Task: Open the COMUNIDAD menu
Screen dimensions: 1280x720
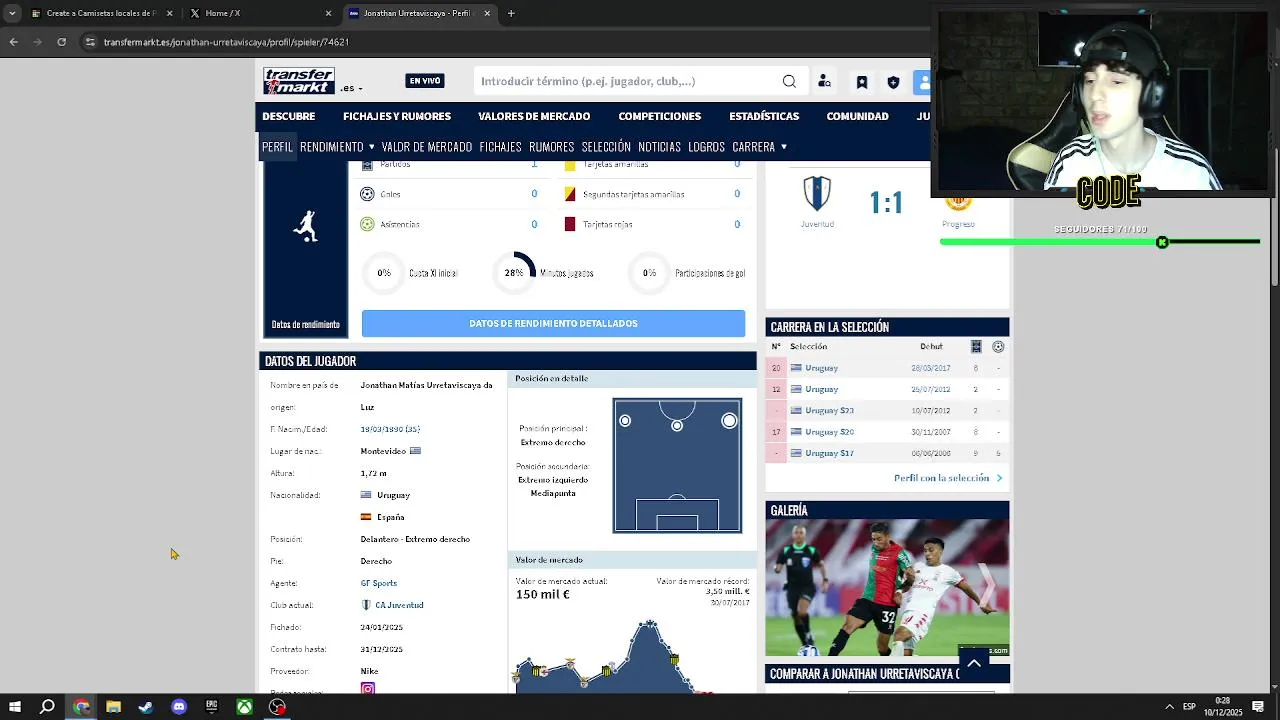Action: pos(857,116)
